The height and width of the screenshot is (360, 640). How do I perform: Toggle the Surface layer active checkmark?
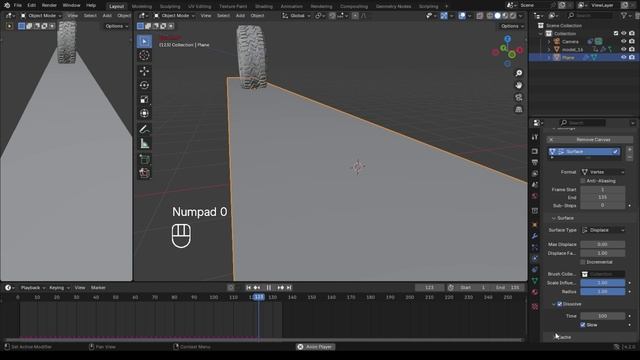[615, 151]
